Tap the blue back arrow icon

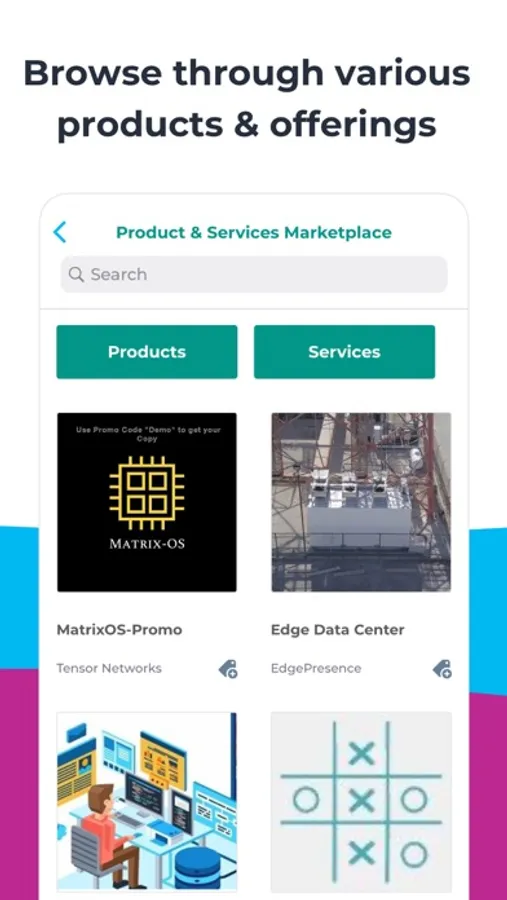(60, 232)
